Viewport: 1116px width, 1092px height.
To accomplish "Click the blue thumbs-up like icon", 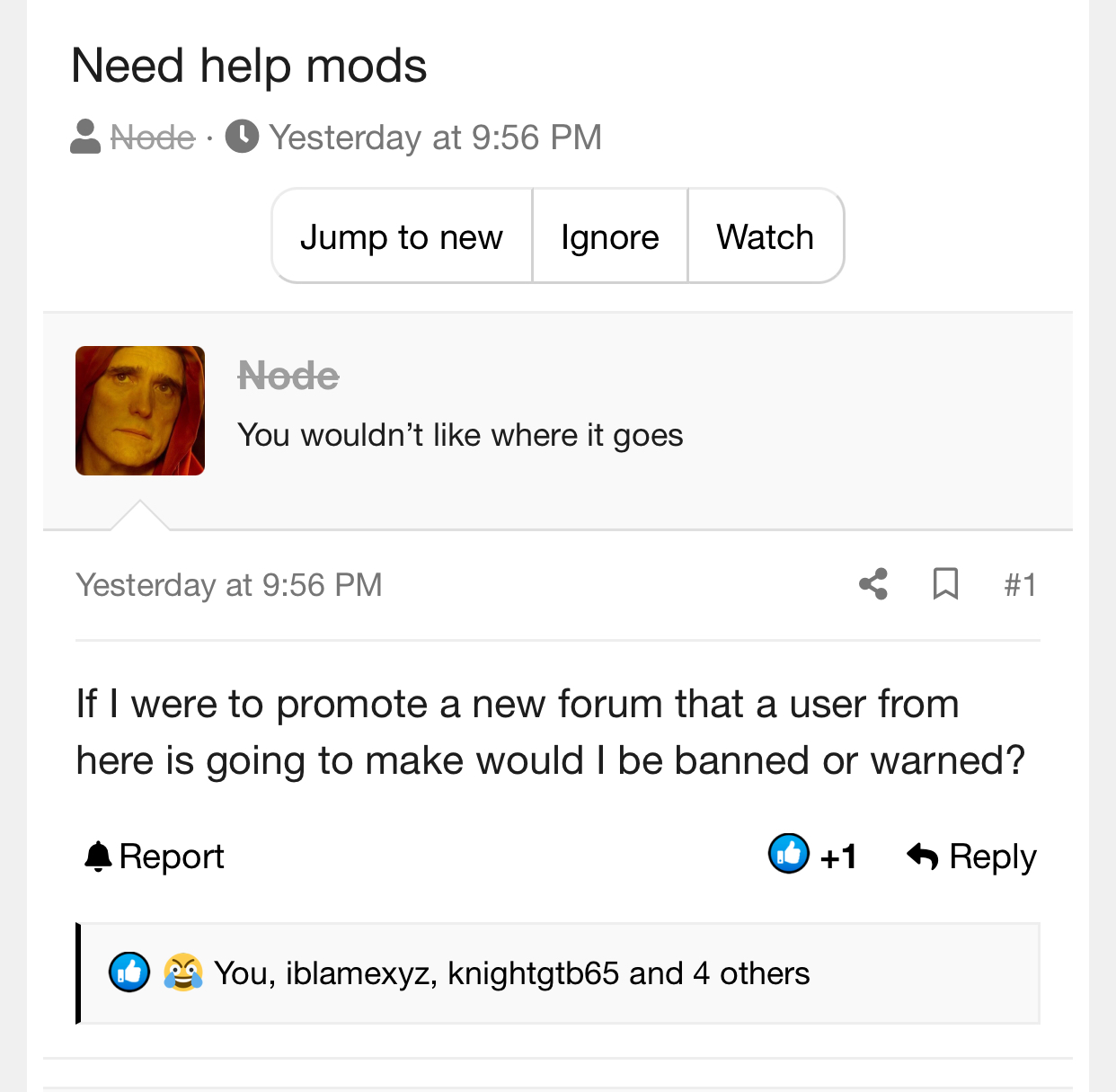I will pos(789,854).
